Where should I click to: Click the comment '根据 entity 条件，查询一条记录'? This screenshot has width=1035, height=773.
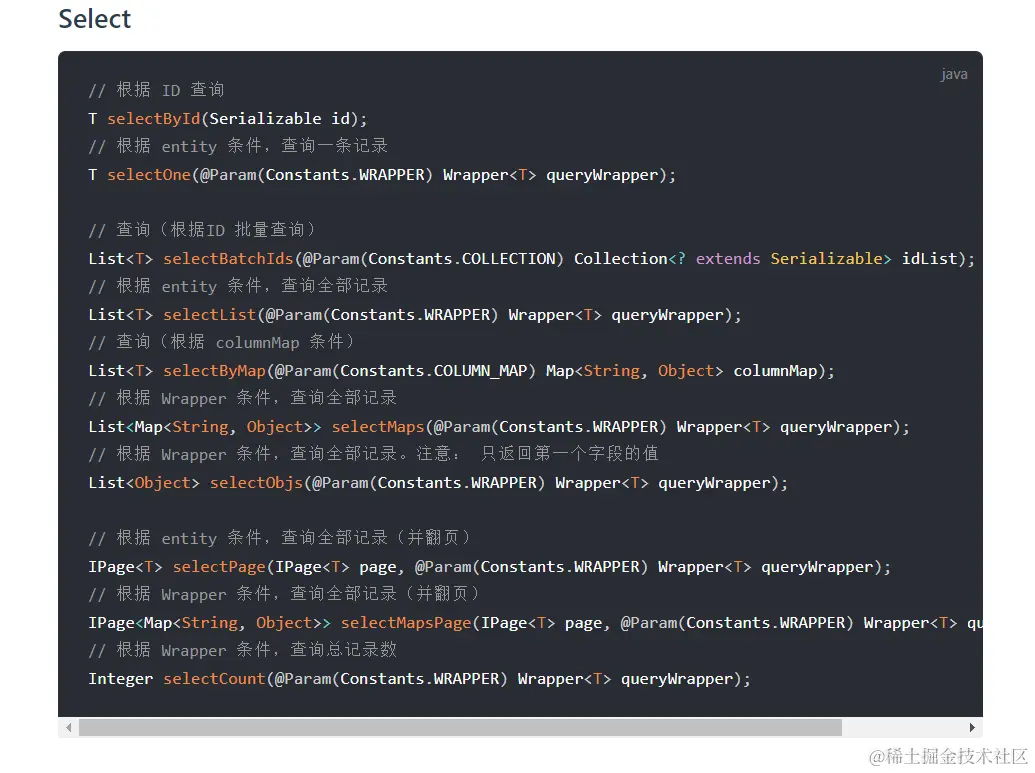[x=252, y=146]
